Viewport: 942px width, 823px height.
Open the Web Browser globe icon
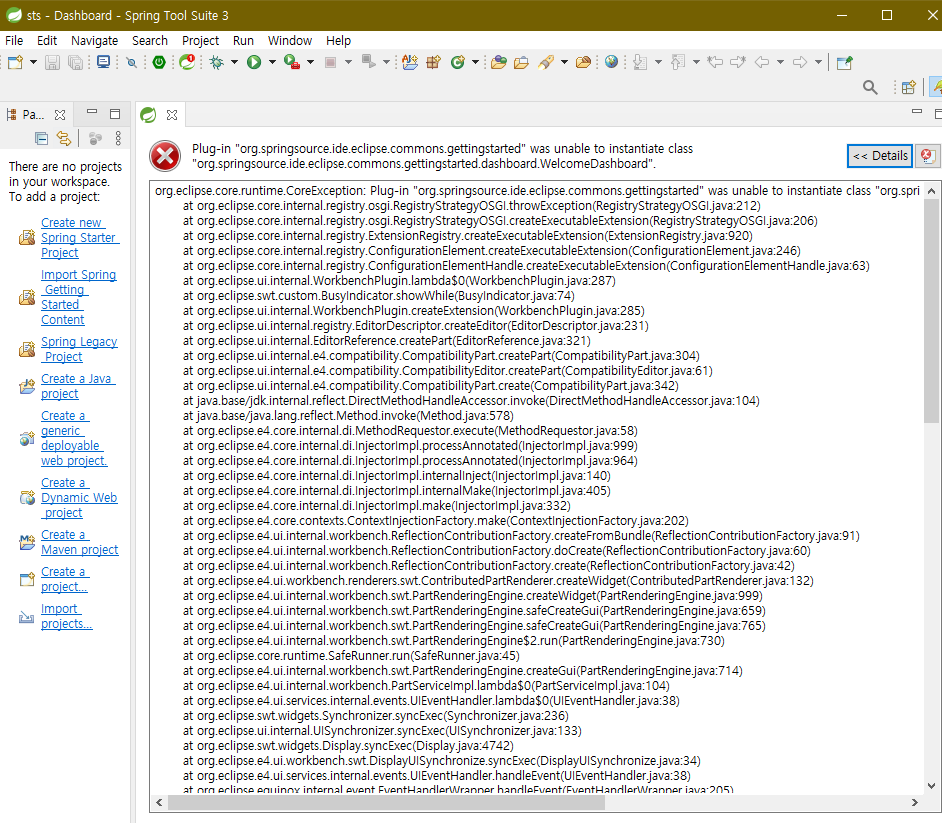pyautogui.click(x=612, y=62)
